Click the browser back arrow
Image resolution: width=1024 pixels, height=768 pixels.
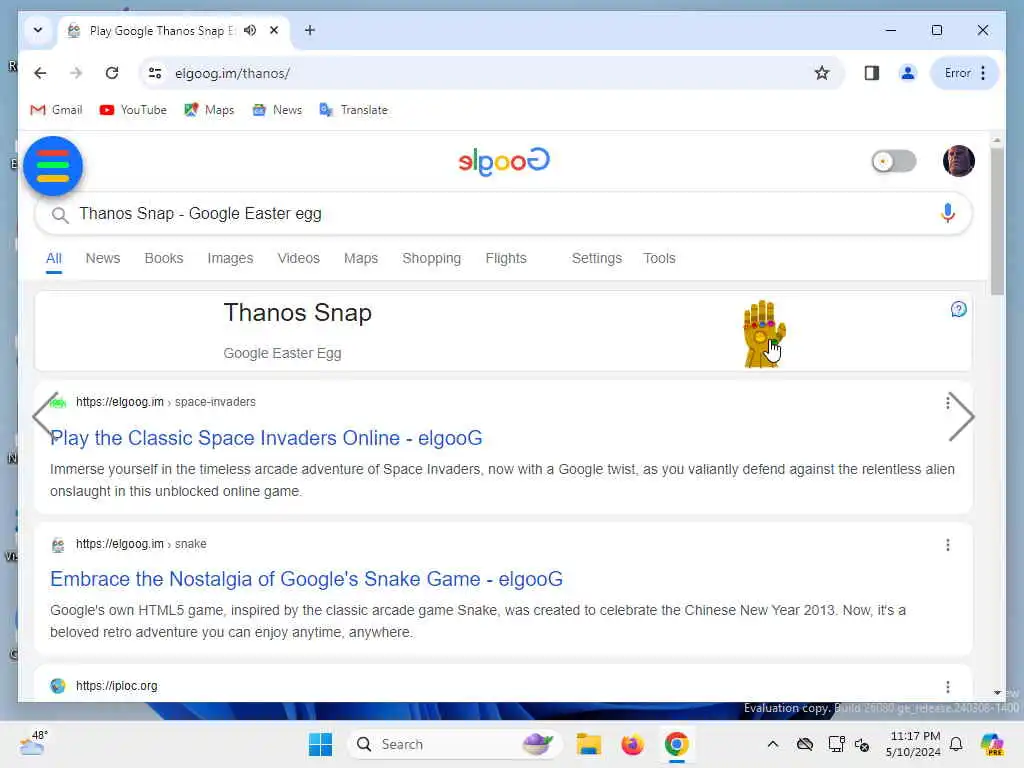tap(40, 73)
